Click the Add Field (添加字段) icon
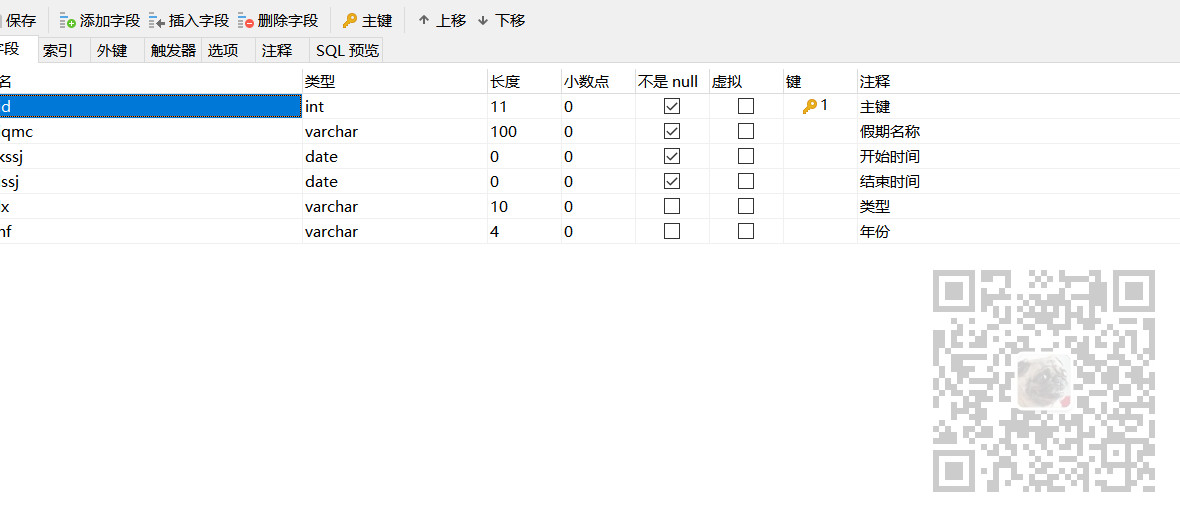The height and width of the screenshot is (516, 1180). coord(68,20)
